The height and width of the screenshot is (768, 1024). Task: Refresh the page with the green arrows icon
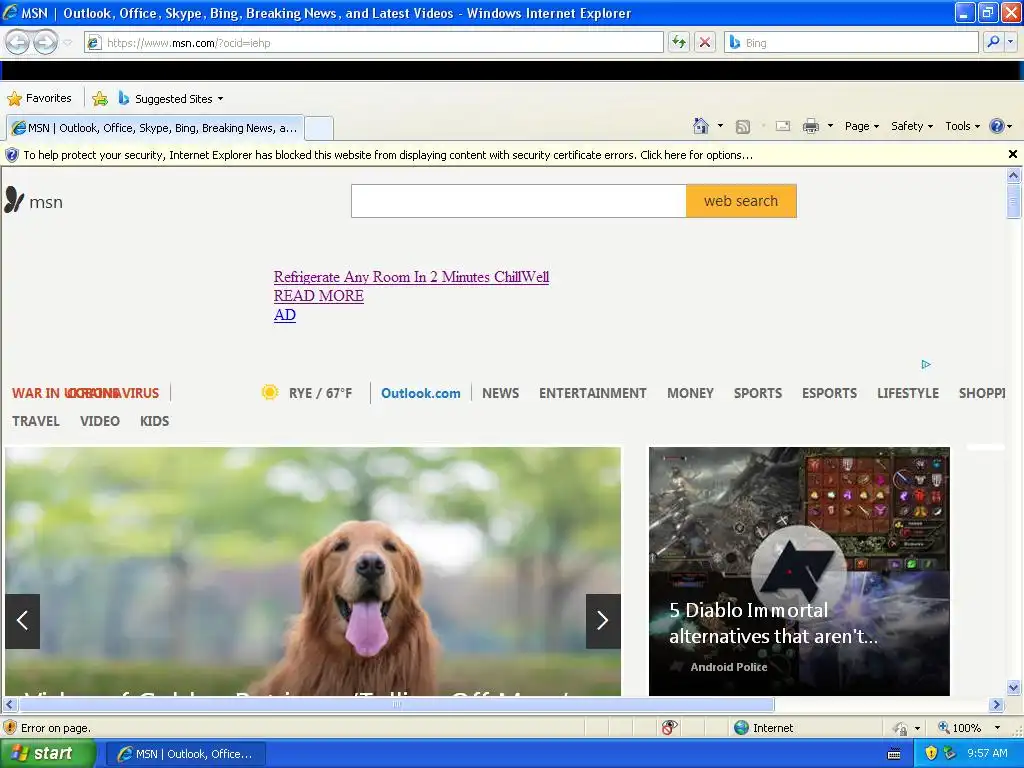coord(679,42)
